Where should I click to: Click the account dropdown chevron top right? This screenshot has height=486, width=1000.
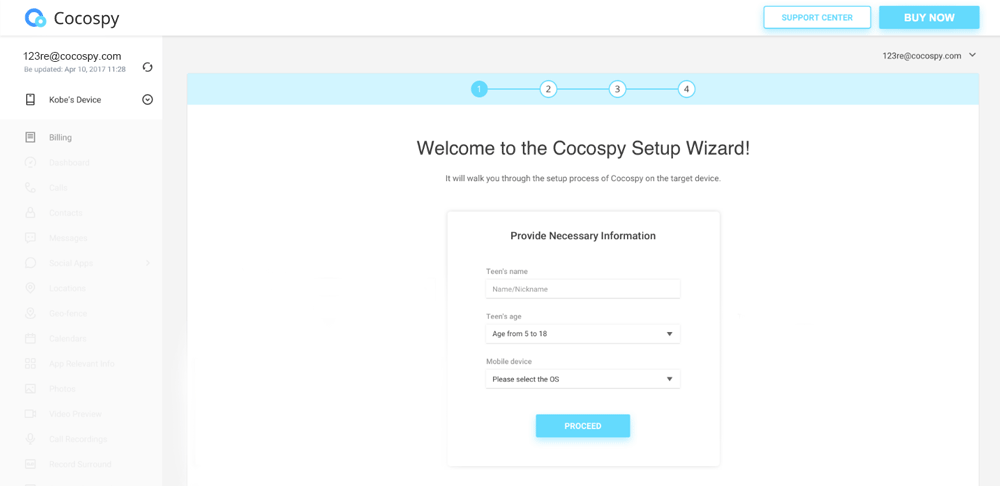click(x=972, y=55)
